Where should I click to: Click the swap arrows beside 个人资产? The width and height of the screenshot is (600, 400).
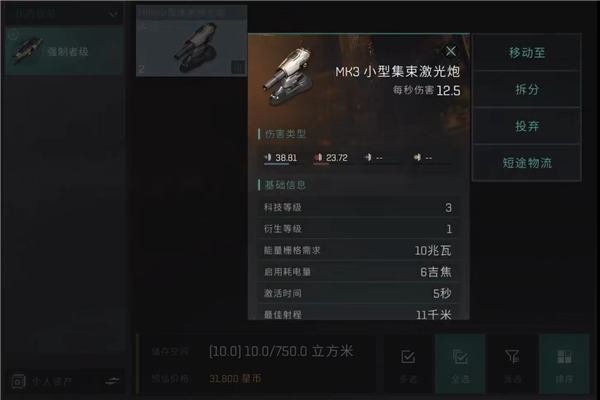click(112, 381)
